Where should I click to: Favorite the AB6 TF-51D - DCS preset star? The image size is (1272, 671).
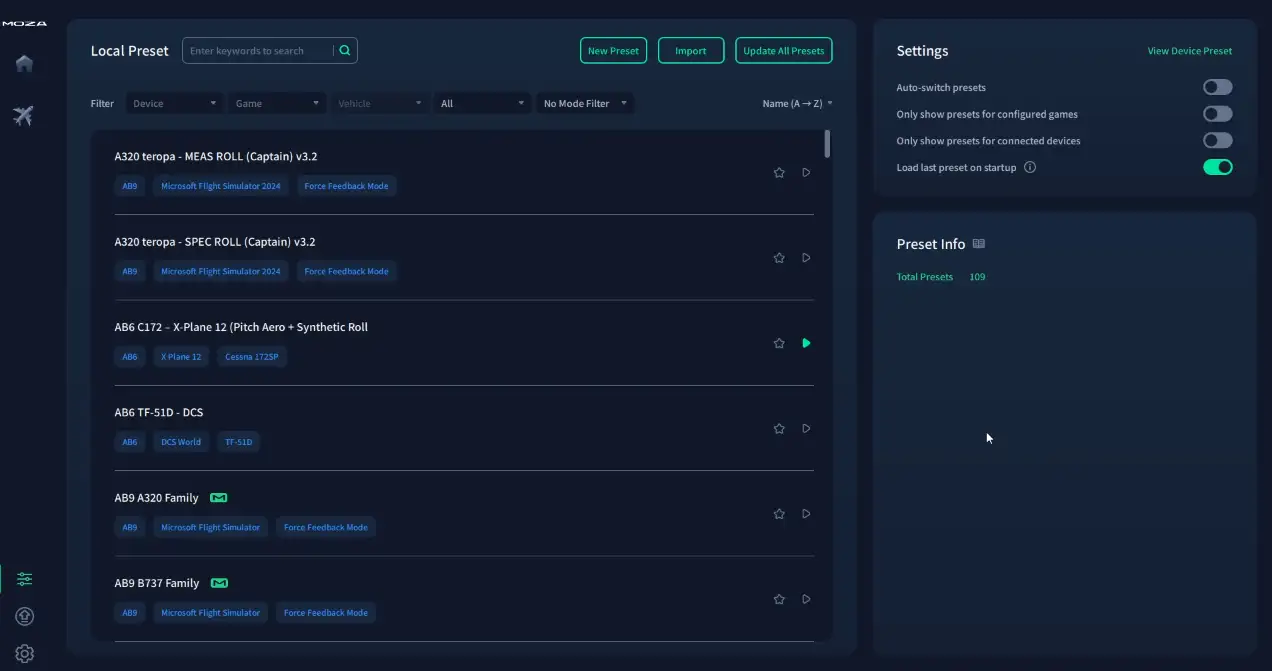click(779, 429)
